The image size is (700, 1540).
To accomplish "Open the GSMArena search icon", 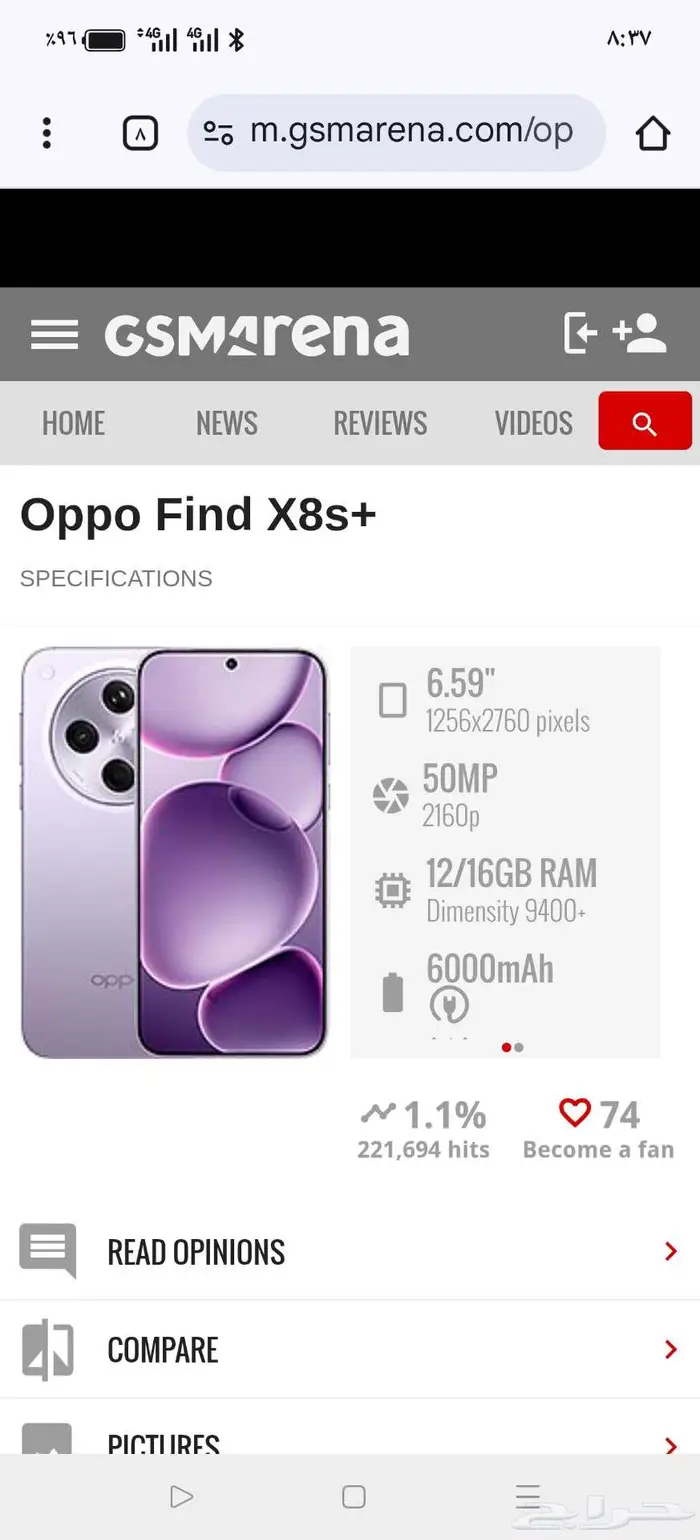I will (645, 421).
